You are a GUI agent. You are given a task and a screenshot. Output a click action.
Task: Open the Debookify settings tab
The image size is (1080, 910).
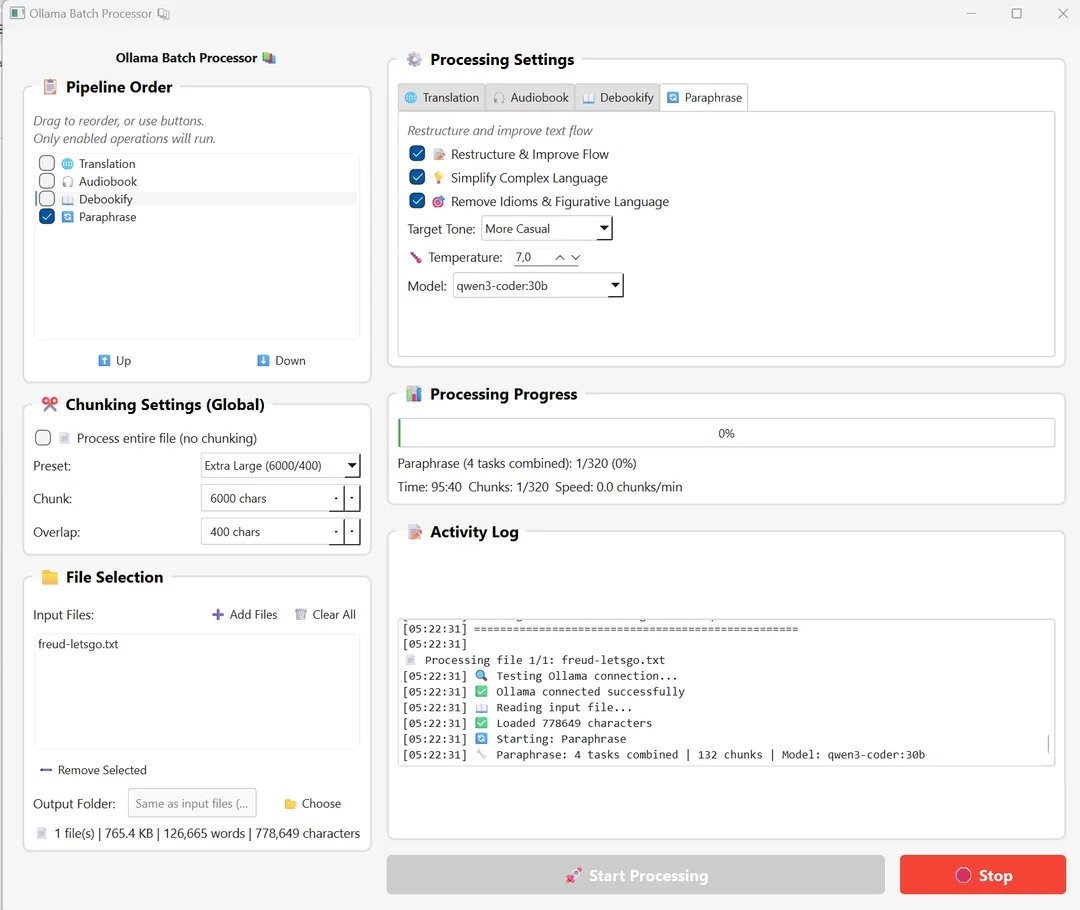point(617,98)
